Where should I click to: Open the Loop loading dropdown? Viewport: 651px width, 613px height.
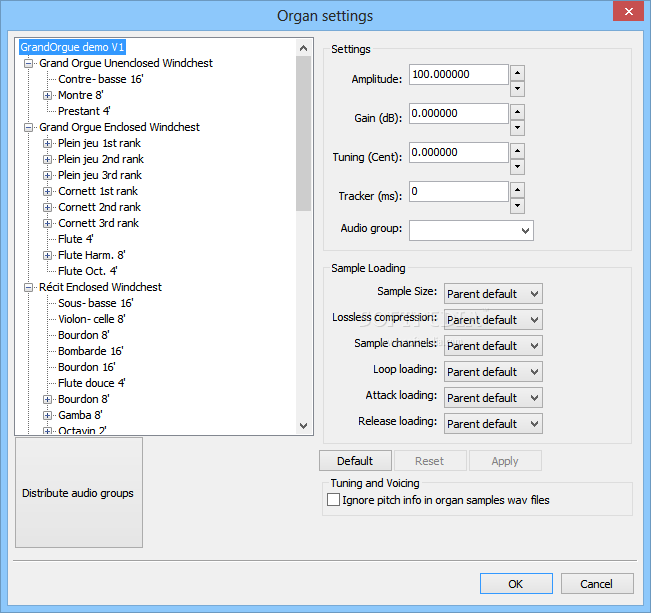point(493,372)
